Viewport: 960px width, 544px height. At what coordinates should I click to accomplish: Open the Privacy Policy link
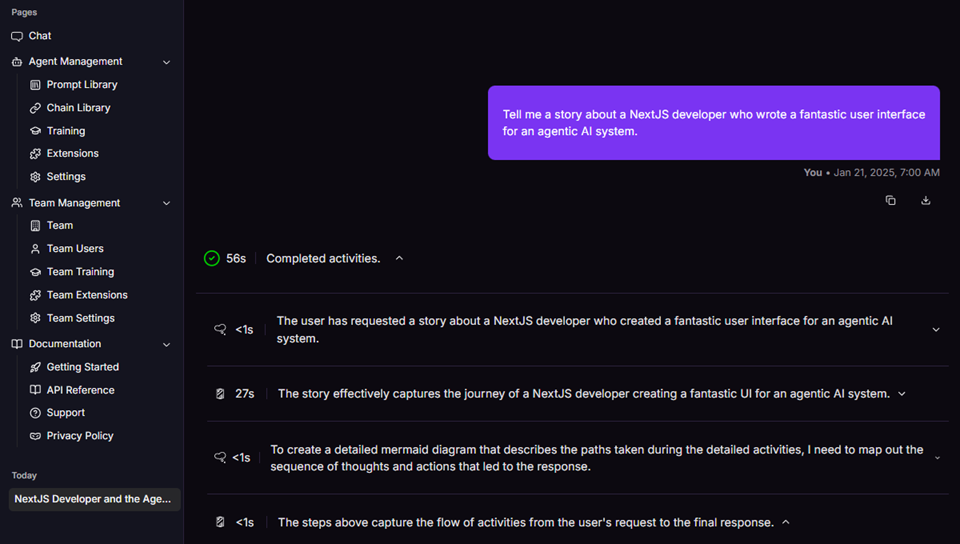[79, 436]
